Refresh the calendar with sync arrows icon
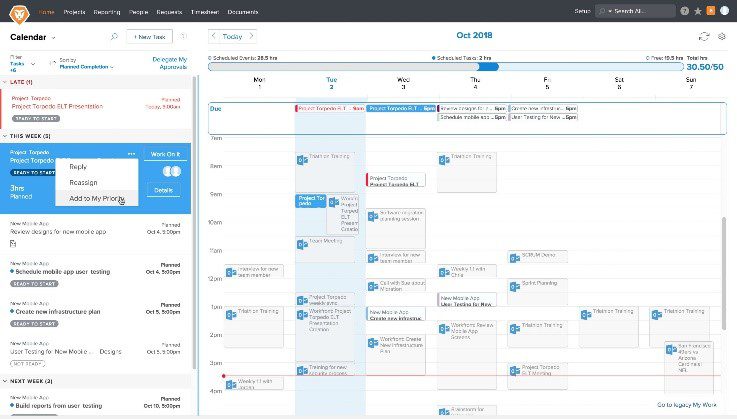The image size is (737, 419). point(704,37)
